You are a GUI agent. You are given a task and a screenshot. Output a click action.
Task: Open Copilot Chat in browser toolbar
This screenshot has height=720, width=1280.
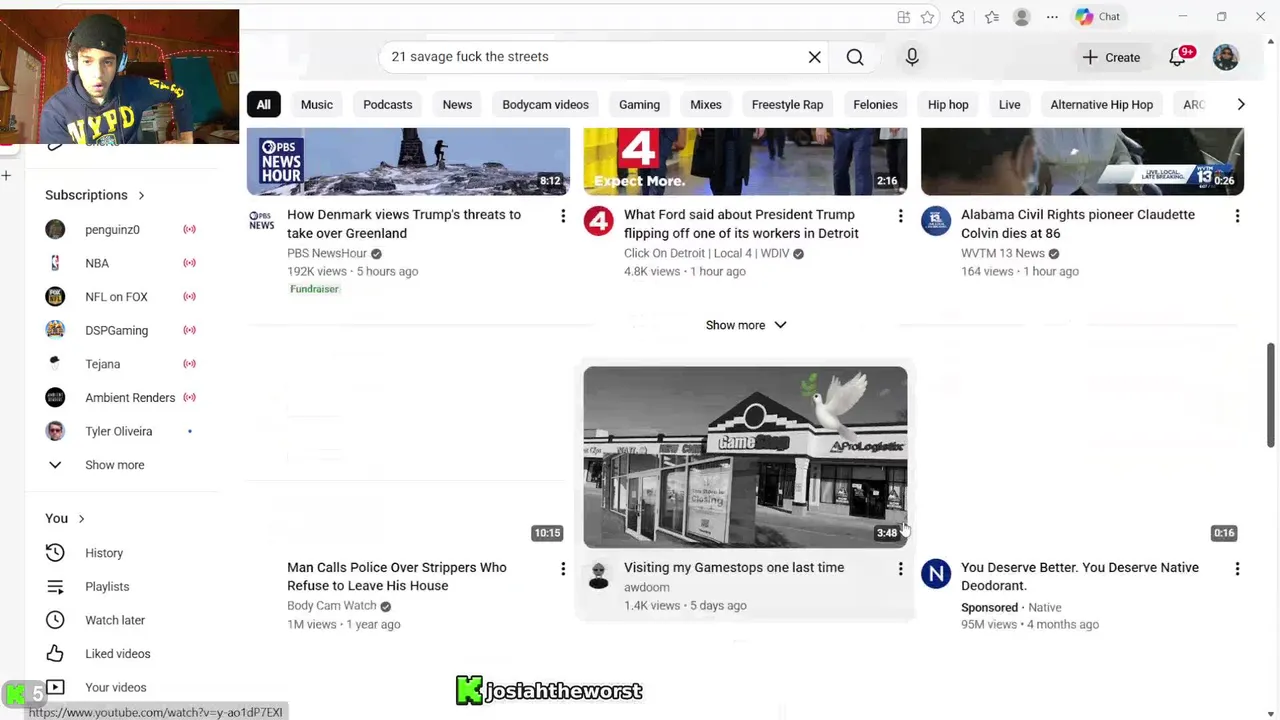point(1098,17)
